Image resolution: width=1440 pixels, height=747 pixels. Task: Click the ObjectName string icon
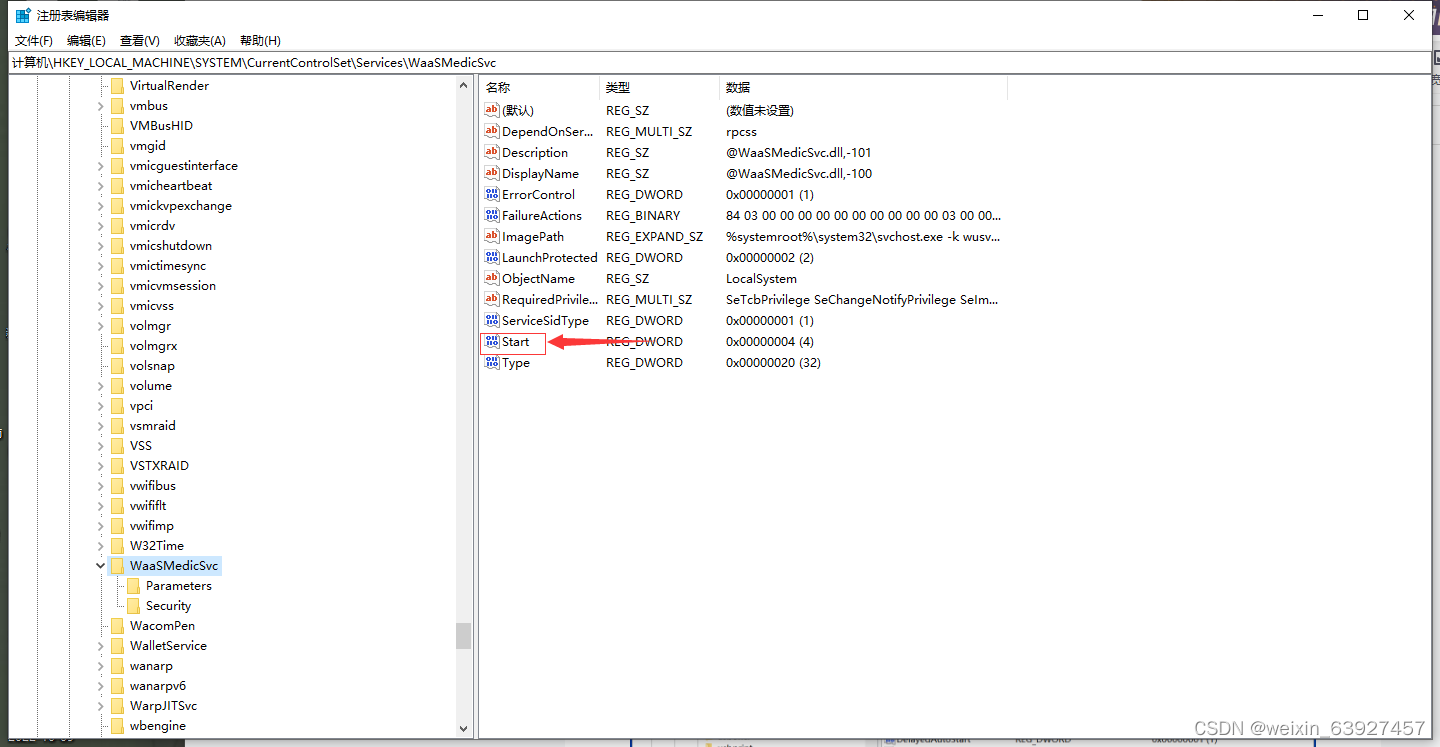tap(491, 278)
